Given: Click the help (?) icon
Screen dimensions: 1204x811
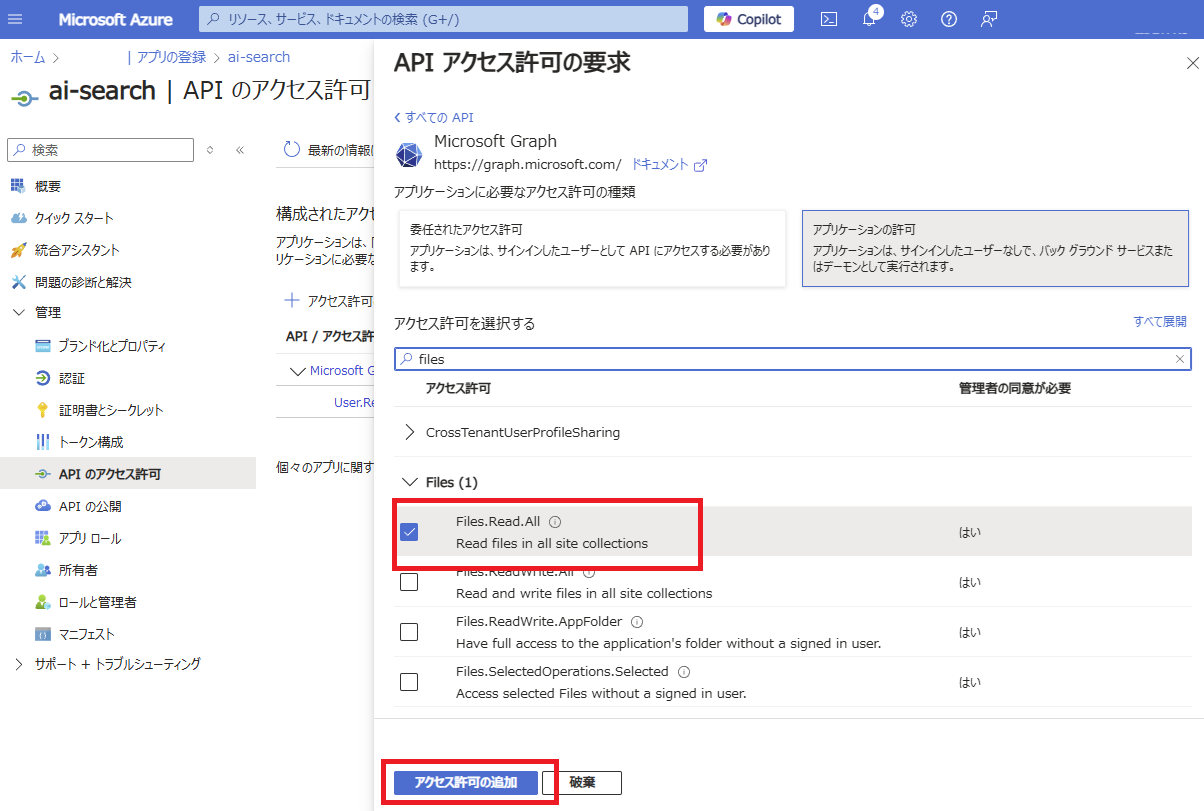Looking at the screenshot, I should (948, 18).
